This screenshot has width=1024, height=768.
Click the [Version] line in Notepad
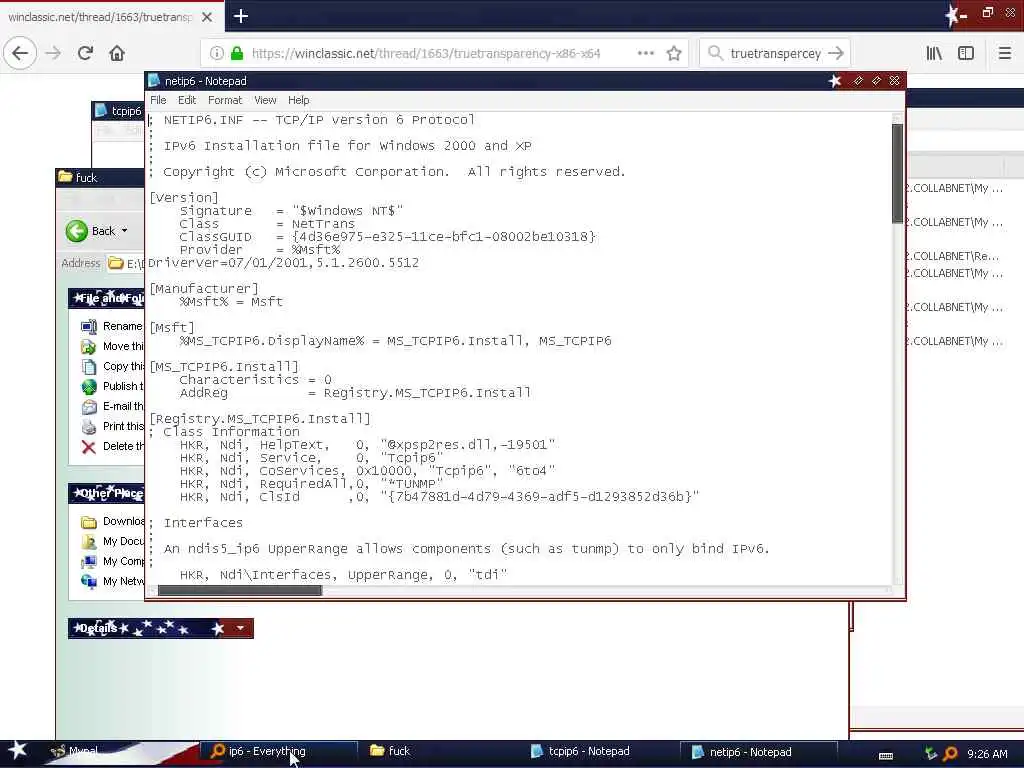(x=184, y=197)
